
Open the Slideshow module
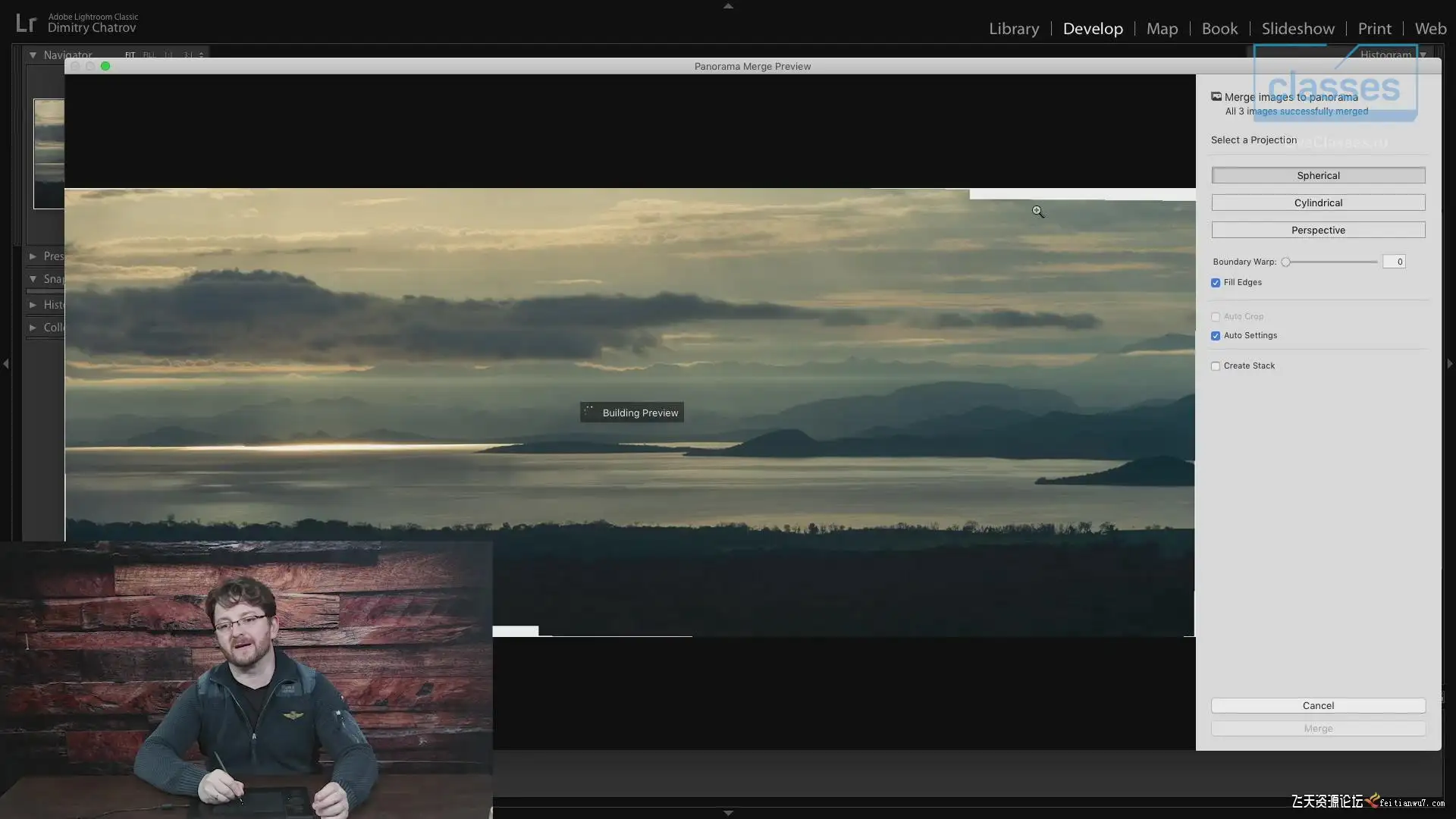tap(1298, 29)
